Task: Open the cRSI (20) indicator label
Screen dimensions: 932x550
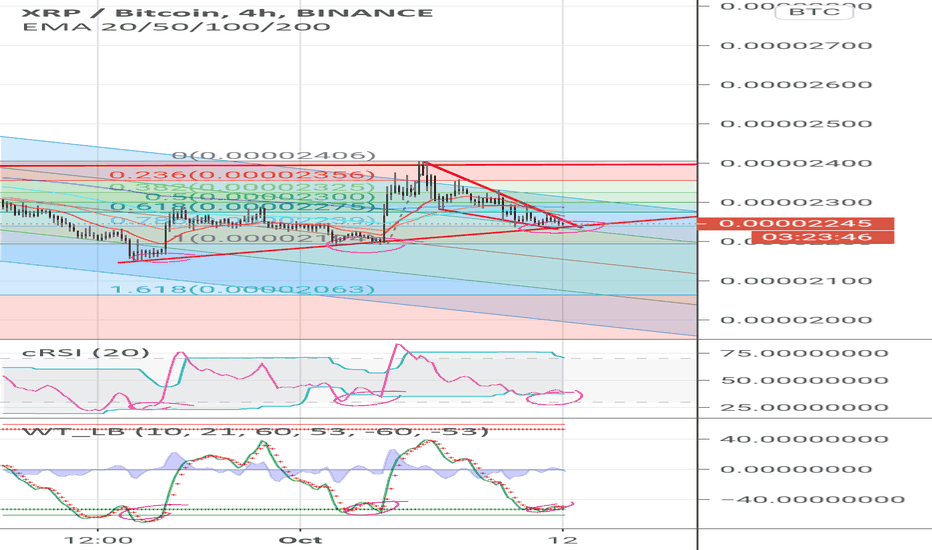Action: pos(86,353)
